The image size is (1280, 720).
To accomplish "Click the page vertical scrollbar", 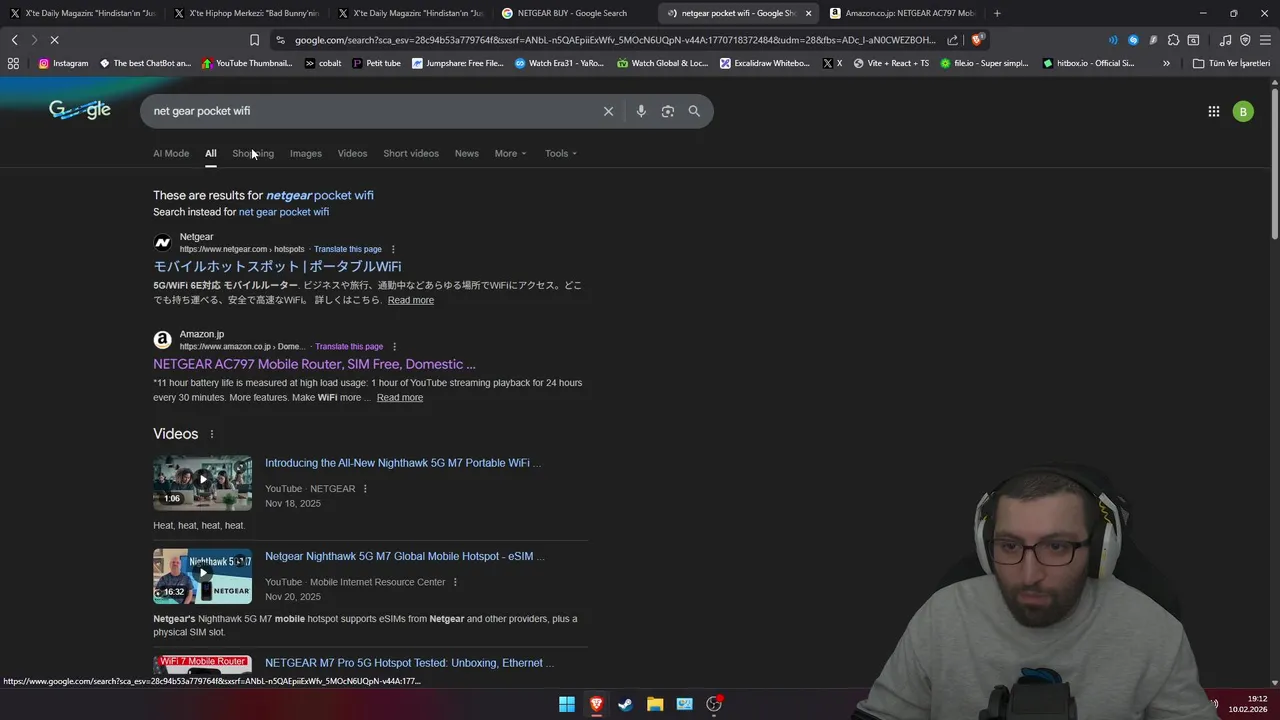I will click(x=1274, y=165).
